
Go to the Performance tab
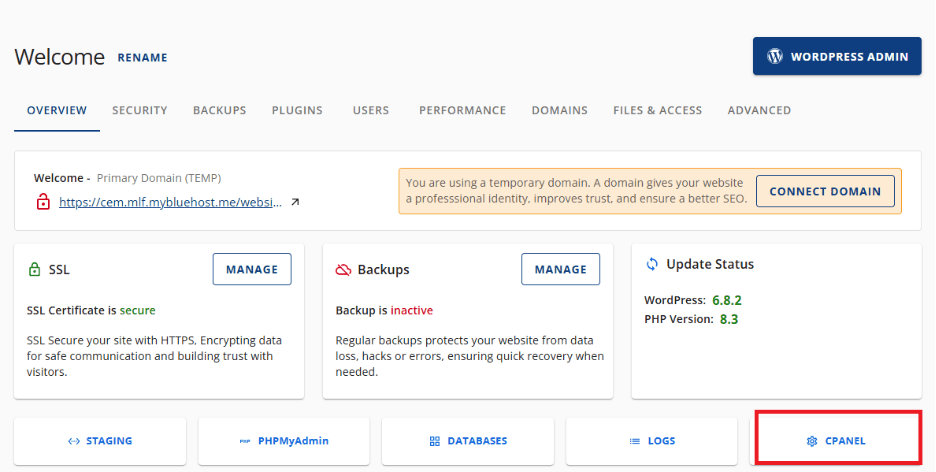tap(462, 111)
